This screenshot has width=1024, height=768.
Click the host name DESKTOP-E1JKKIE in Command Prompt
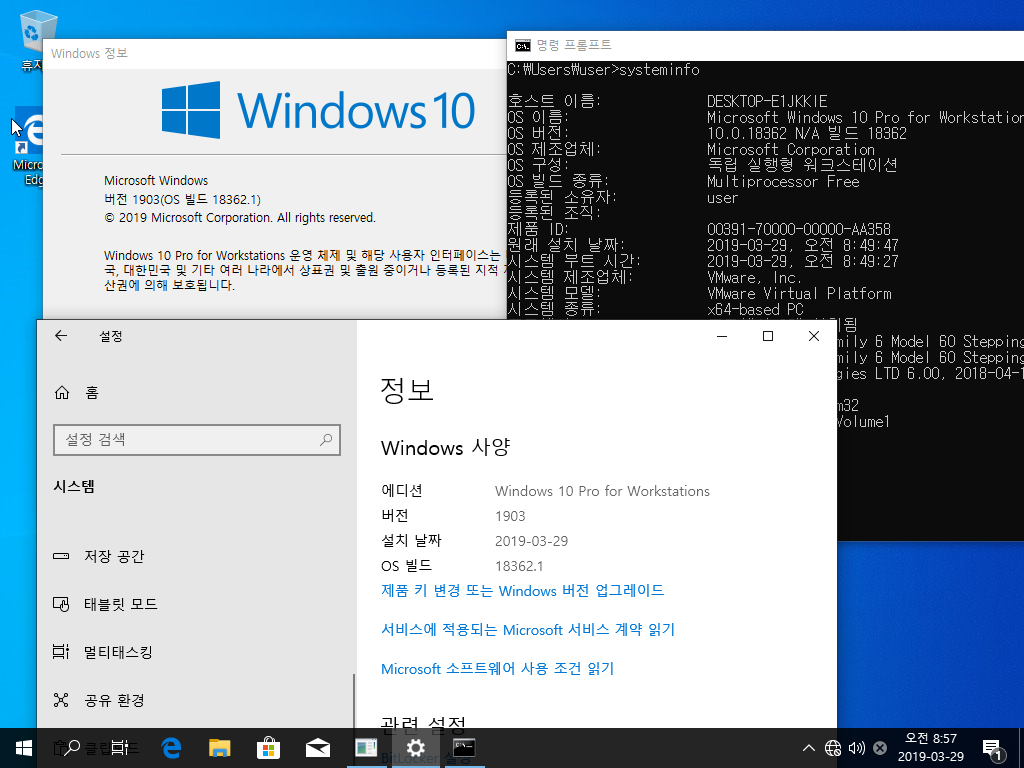767,101
